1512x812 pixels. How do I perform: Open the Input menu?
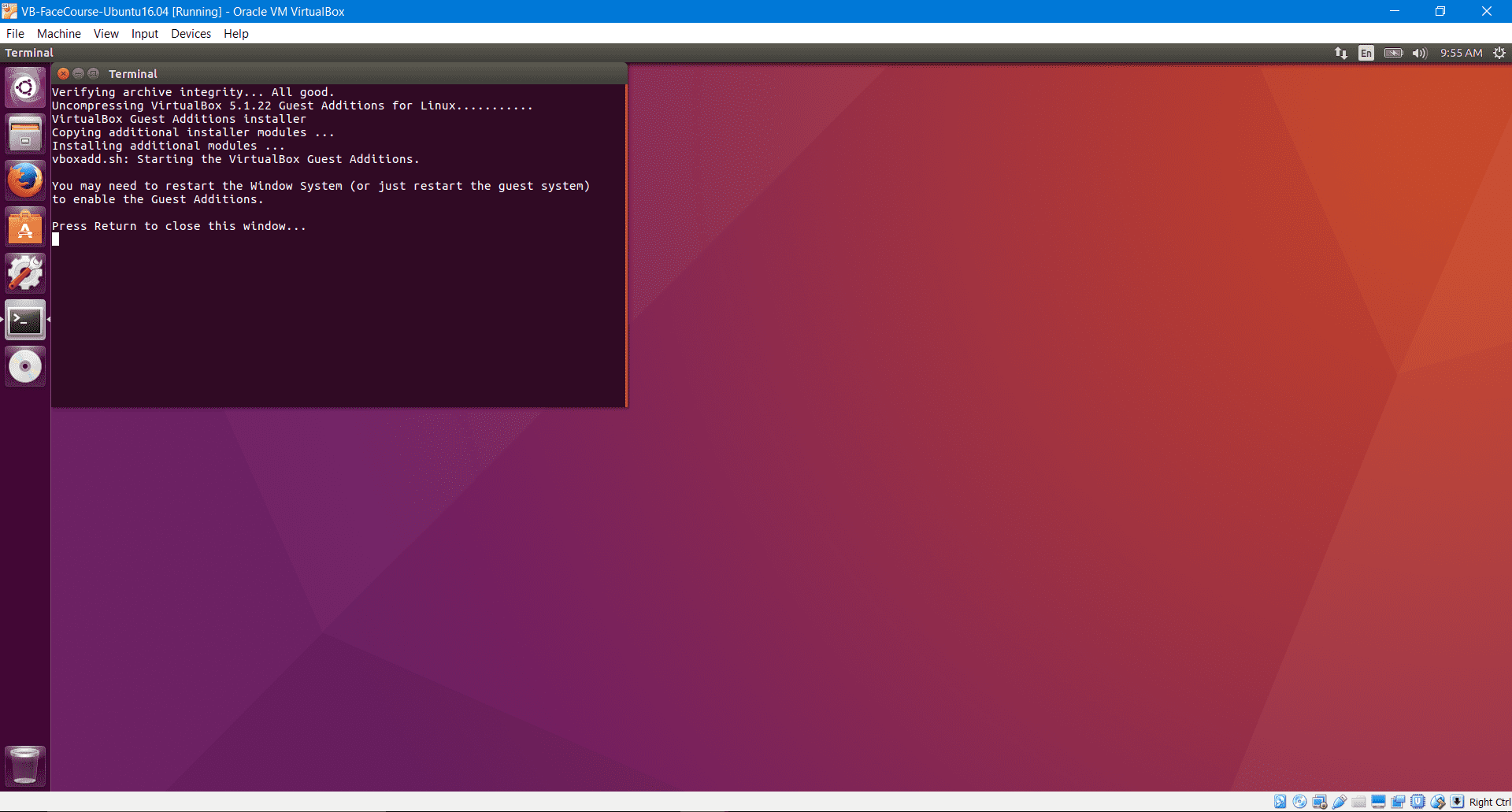(x=145, y=34)
